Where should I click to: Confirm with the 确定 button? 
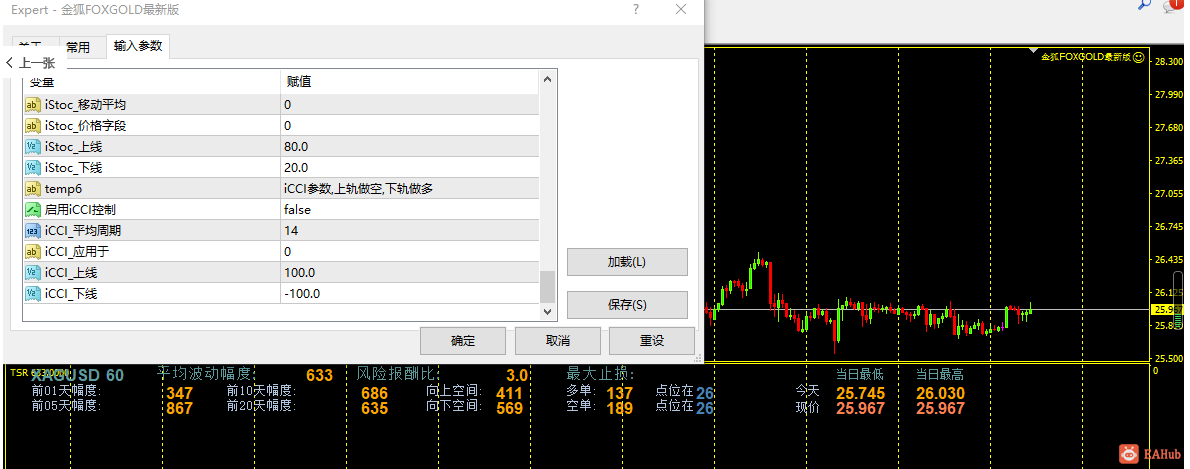tap(463, 341)
